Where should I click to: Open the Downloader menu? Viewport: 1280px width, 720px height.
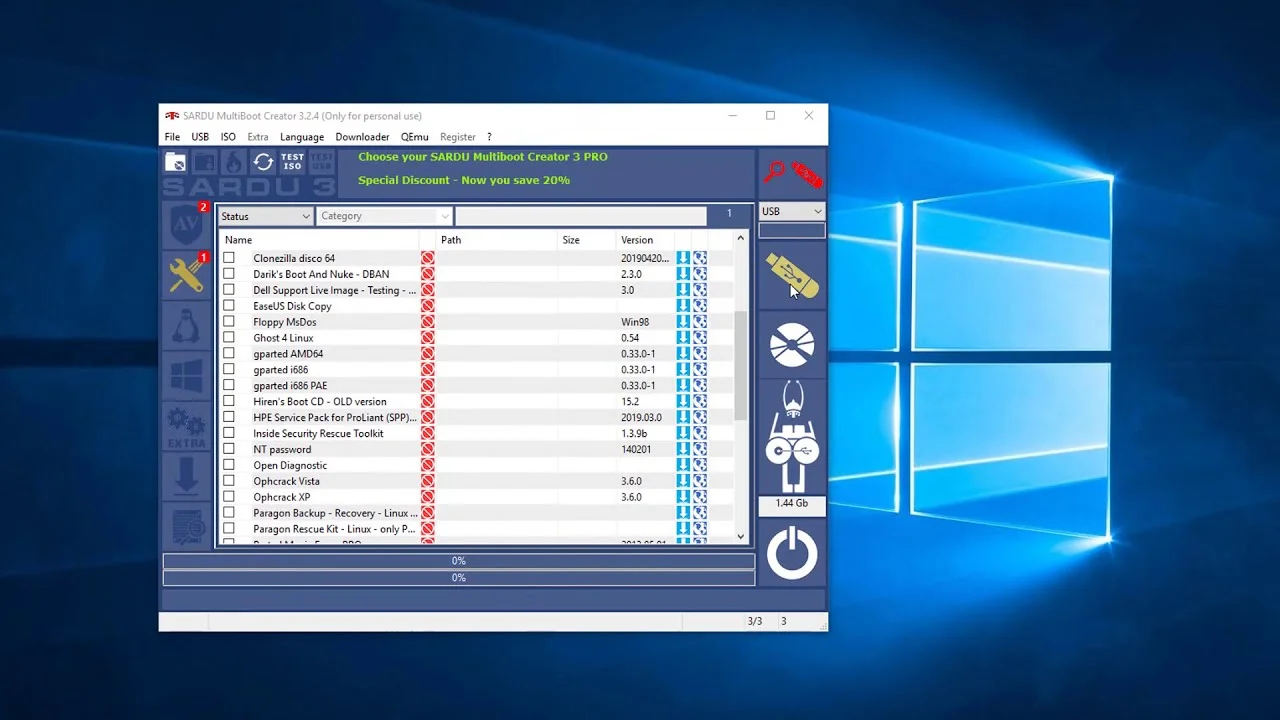[362, 136]
